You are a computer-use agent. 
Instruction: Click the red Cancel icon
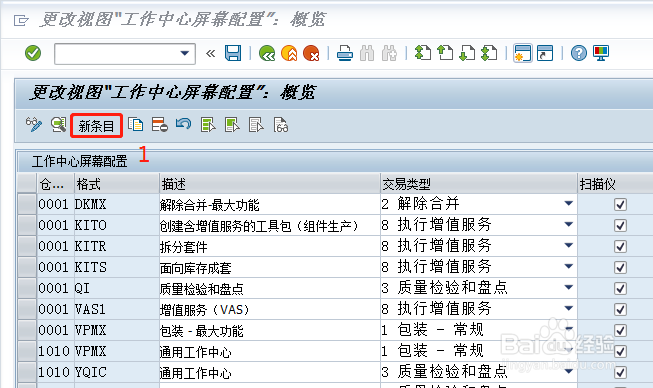[311, 53]
